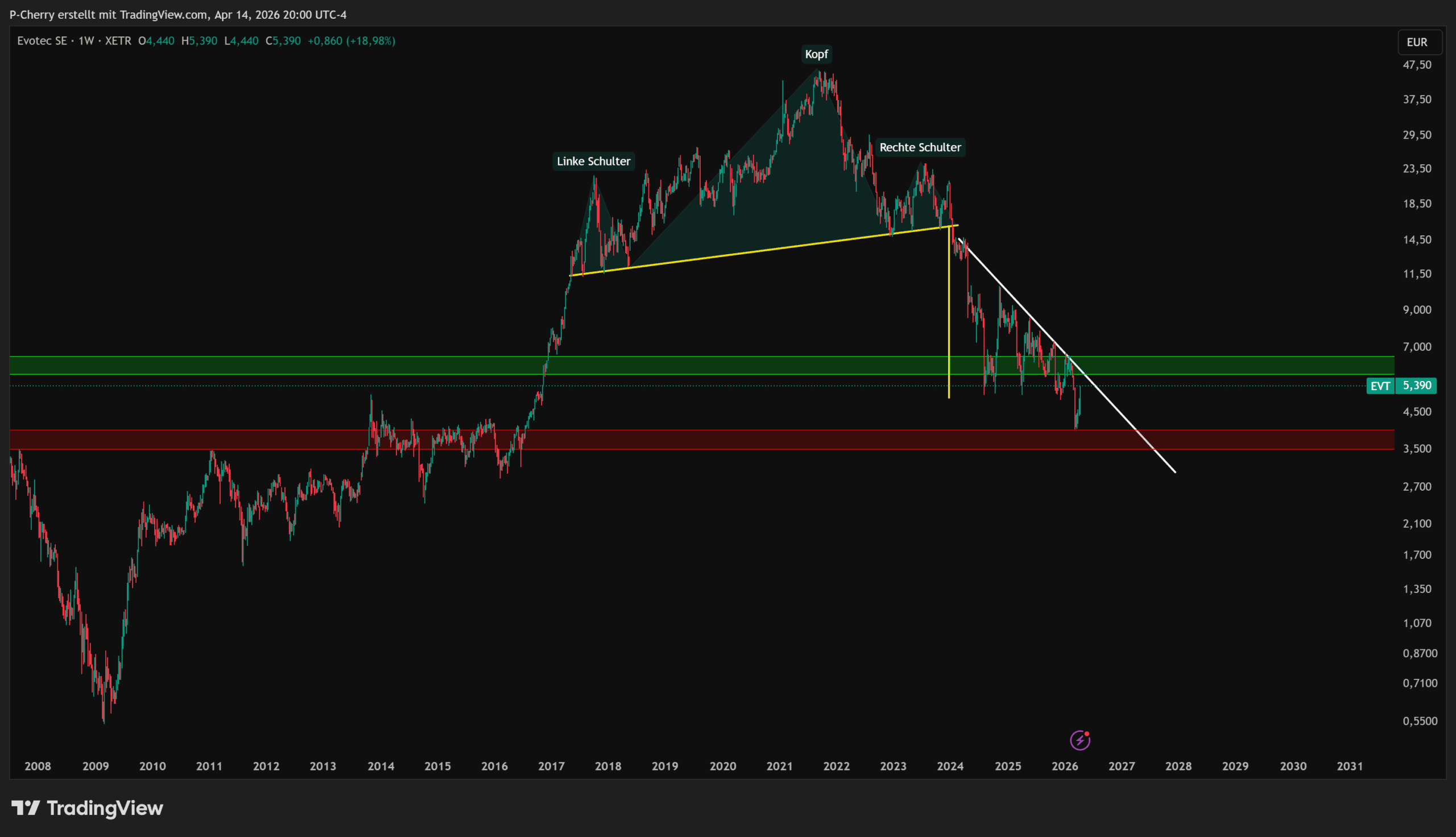1456x837 pixels.
Task: Click the 2031 label on the time axis
Action: pos(1349,766)
